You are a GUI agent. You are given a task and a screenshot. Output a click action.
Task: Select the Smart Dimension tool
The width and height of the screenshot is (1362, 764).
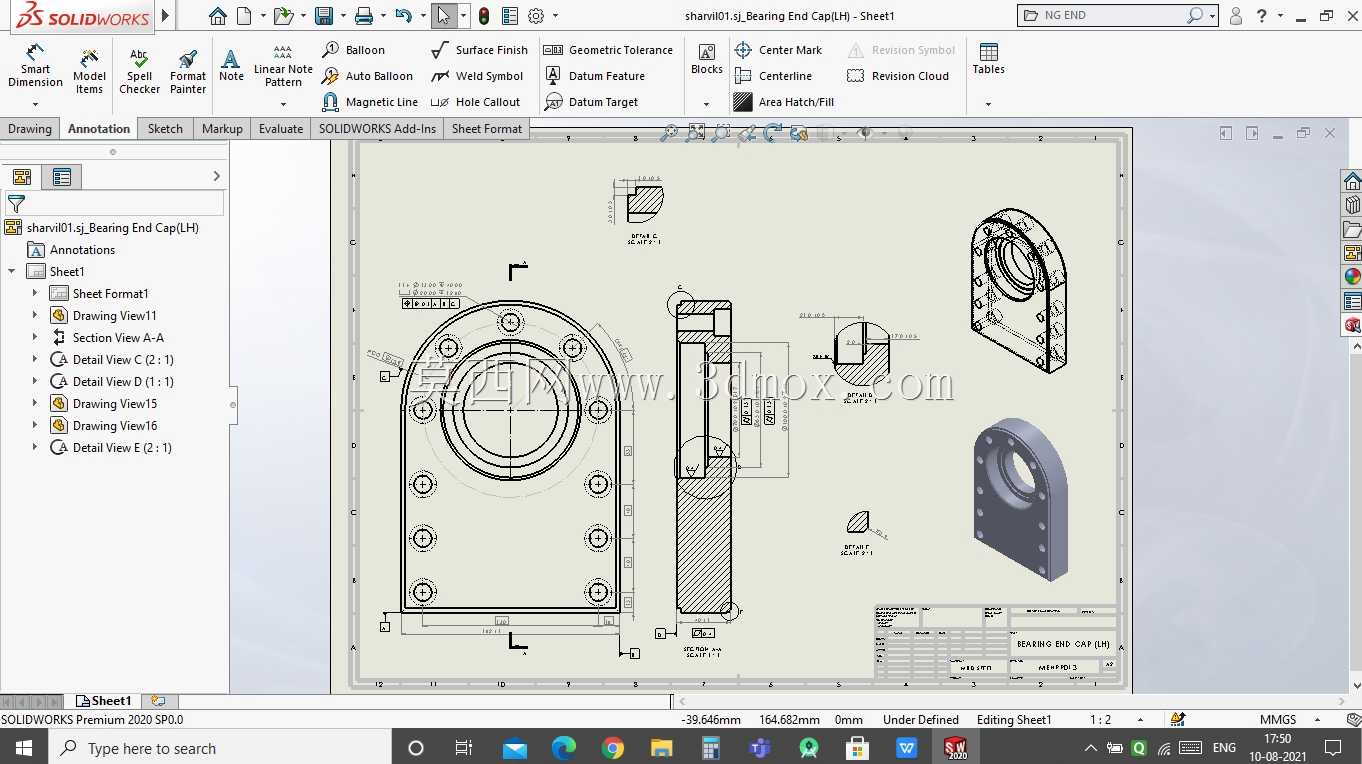point(35,67)
